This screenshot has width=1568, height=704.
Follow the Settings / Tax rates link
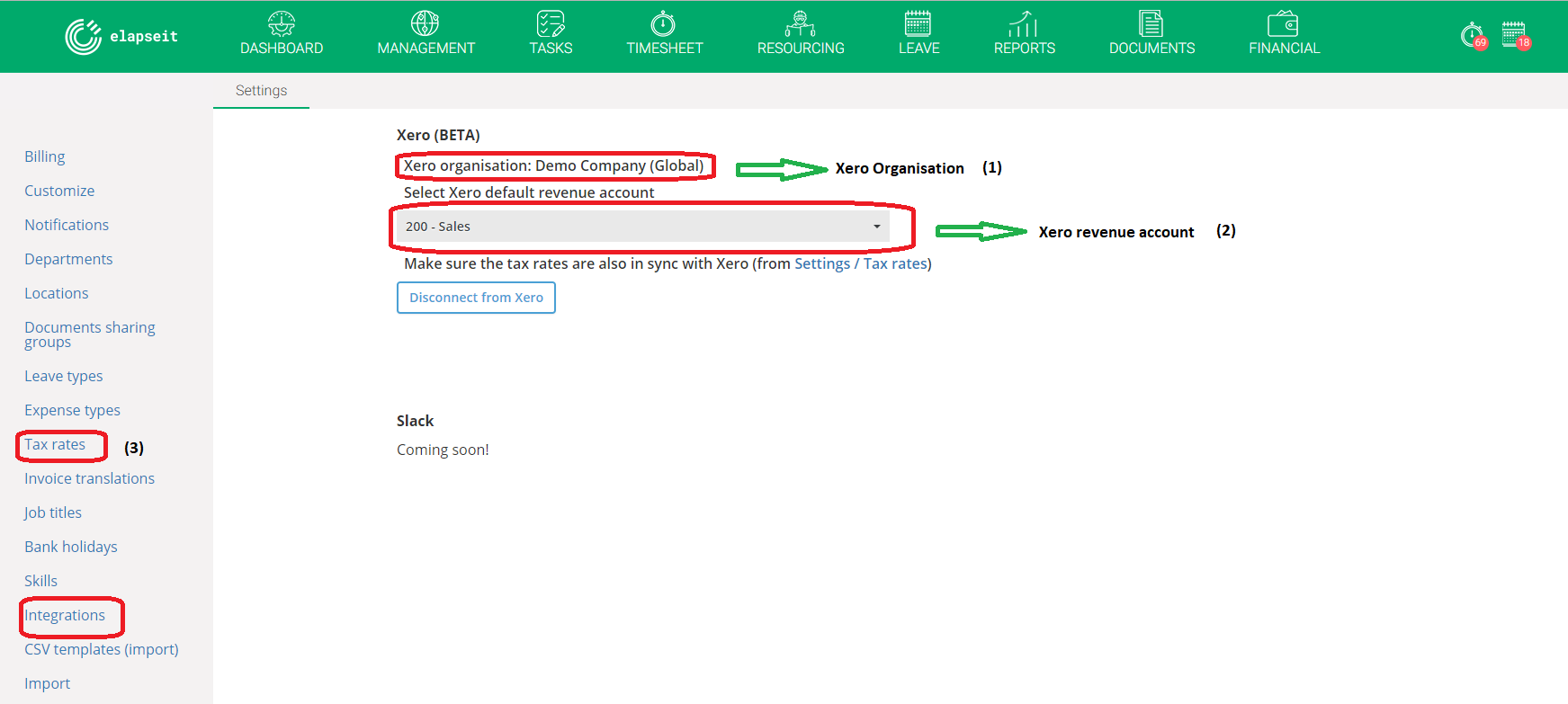point(861,263)
